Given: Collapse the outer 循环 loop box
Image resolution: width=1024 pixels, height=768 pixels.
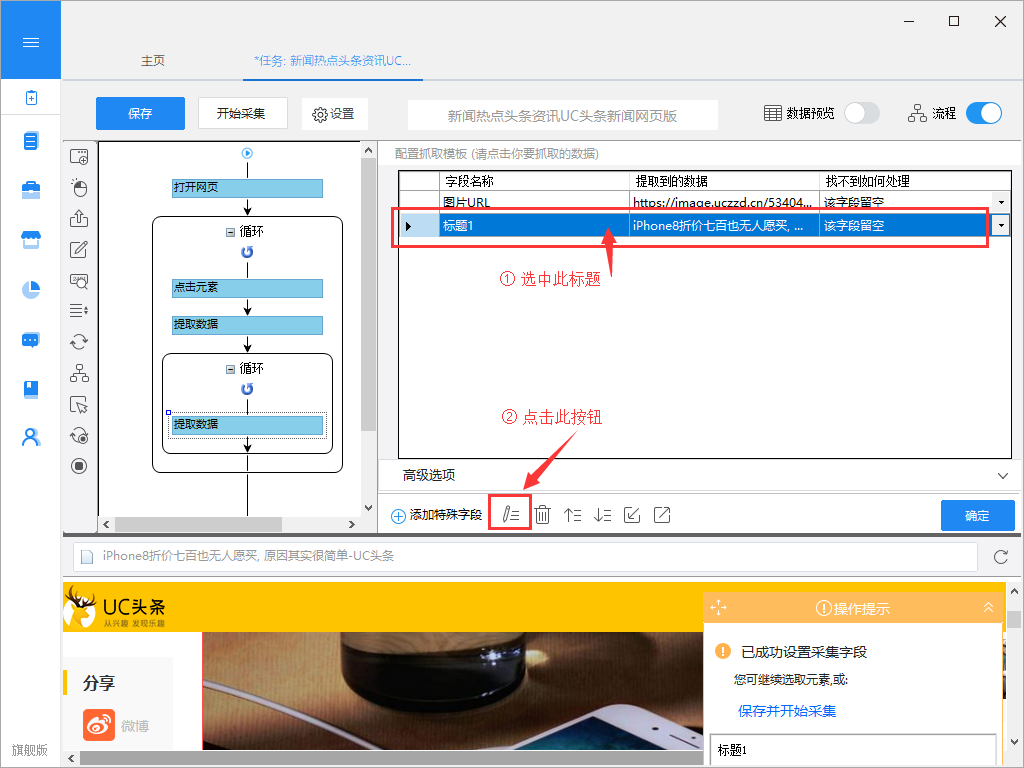Looking at the screenshot, I should [231, 232].
